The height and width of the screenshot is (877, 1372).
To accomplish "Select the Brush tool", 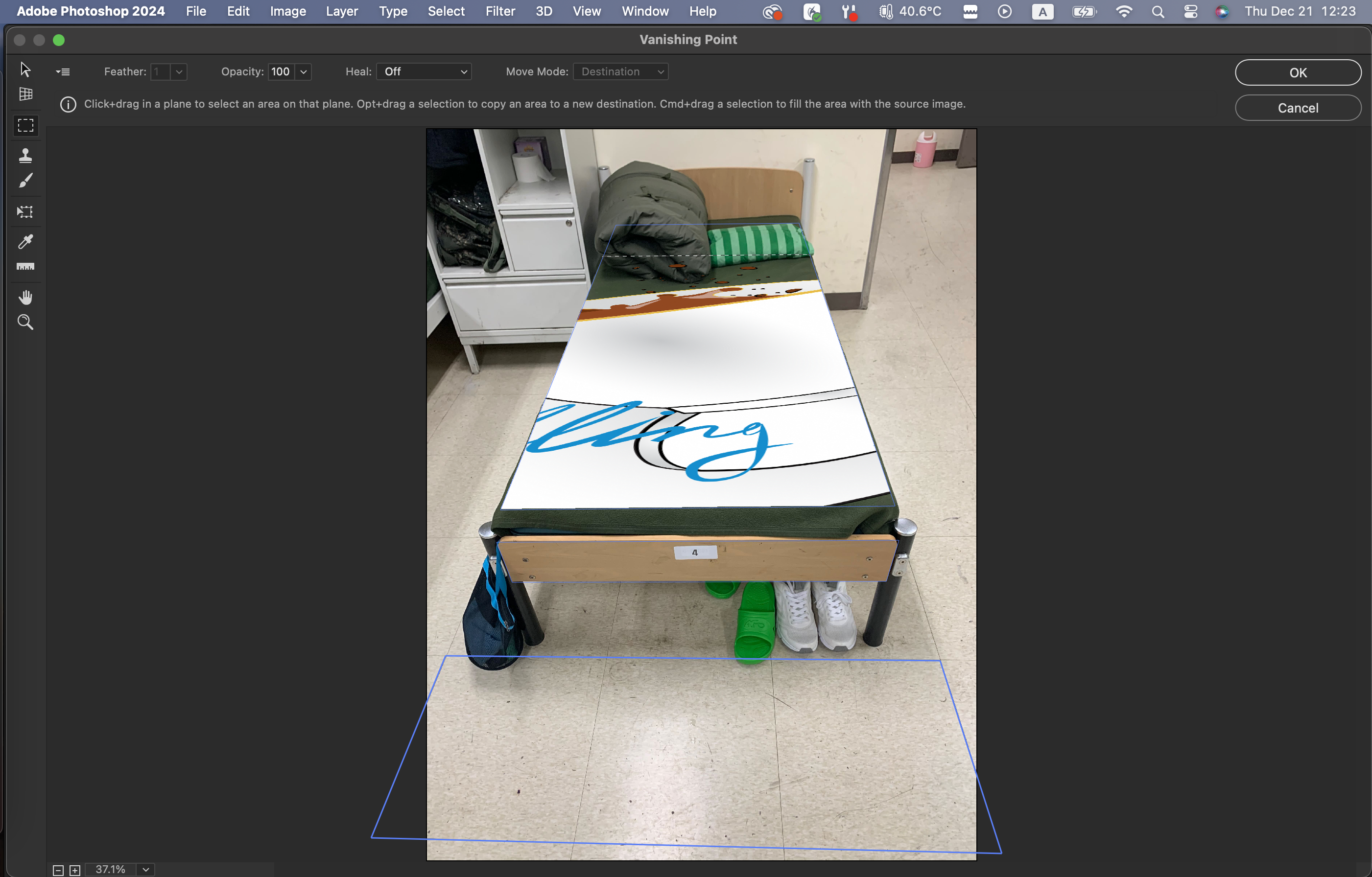I will point(25,181).
